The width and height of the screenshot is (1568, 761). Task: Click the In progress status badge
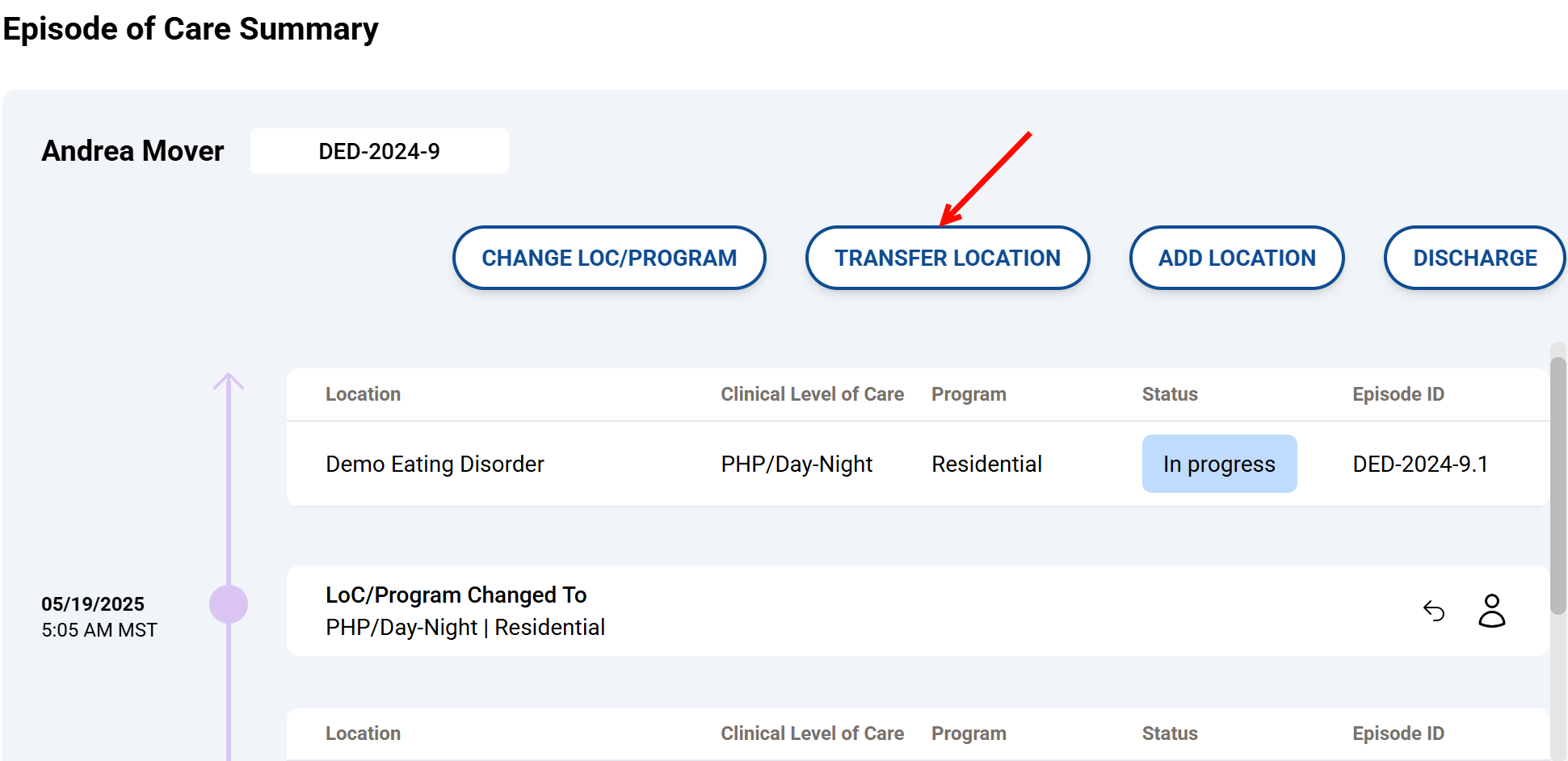click(1219, 464)
